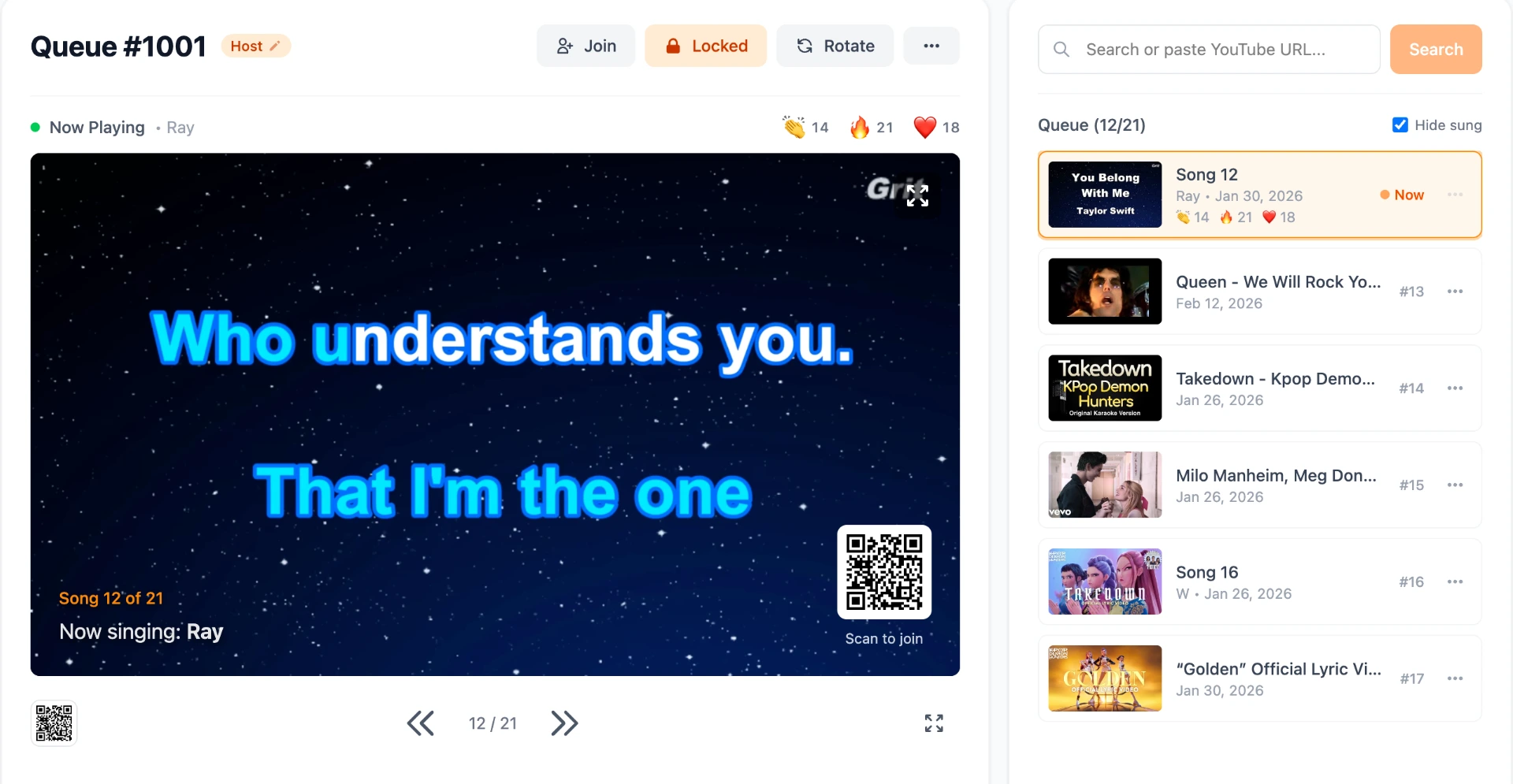This screenshot has width=1513, height=784.
Task: Click the 12 / 21 song counter
Action: (493, 723)
